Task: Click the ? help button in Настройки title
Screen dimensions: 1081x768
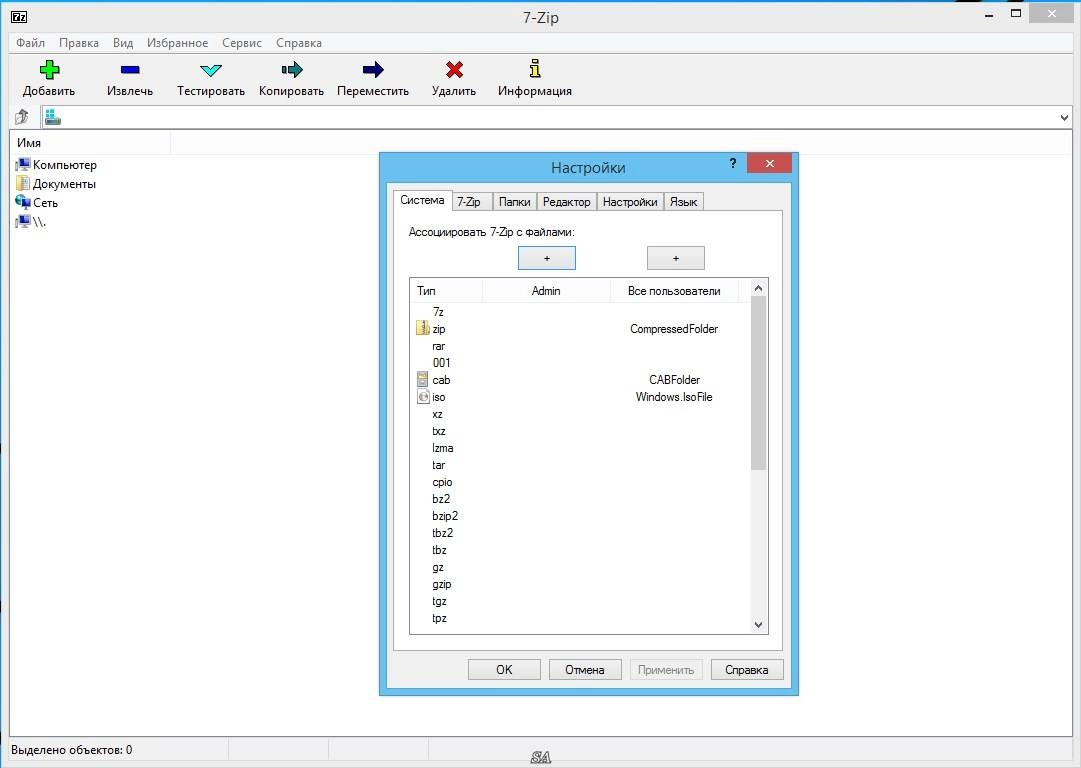Action: pos(732,163)
